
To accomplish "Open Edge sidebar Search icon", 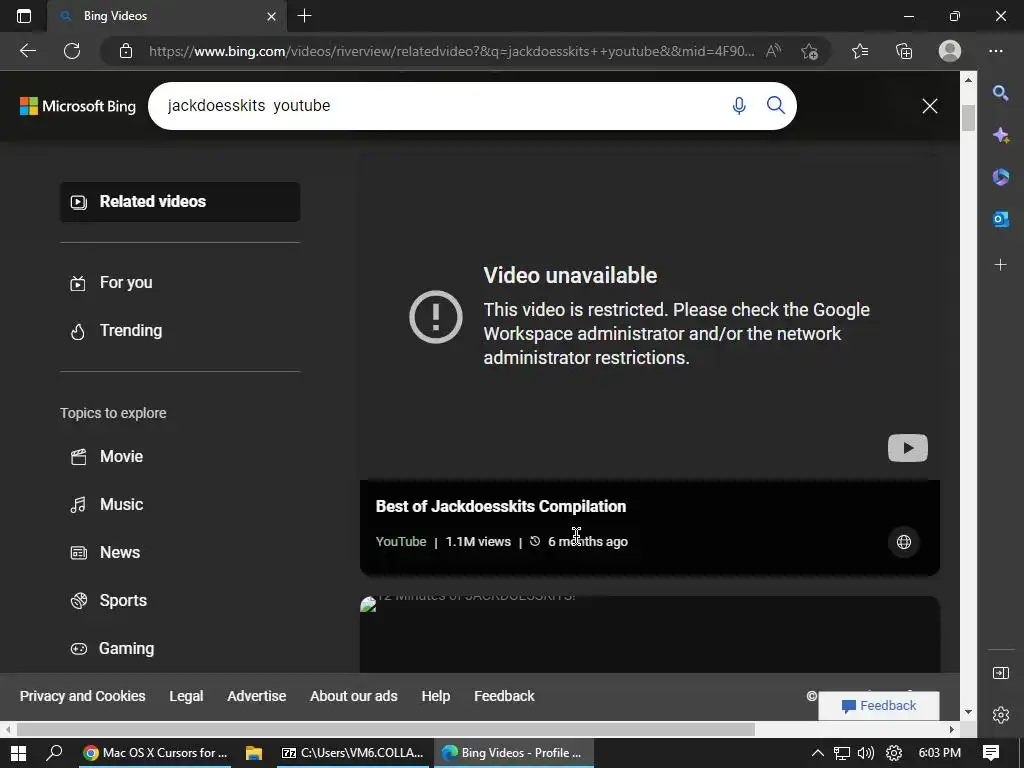I will pyautogui.click(x=1000, y=93).
